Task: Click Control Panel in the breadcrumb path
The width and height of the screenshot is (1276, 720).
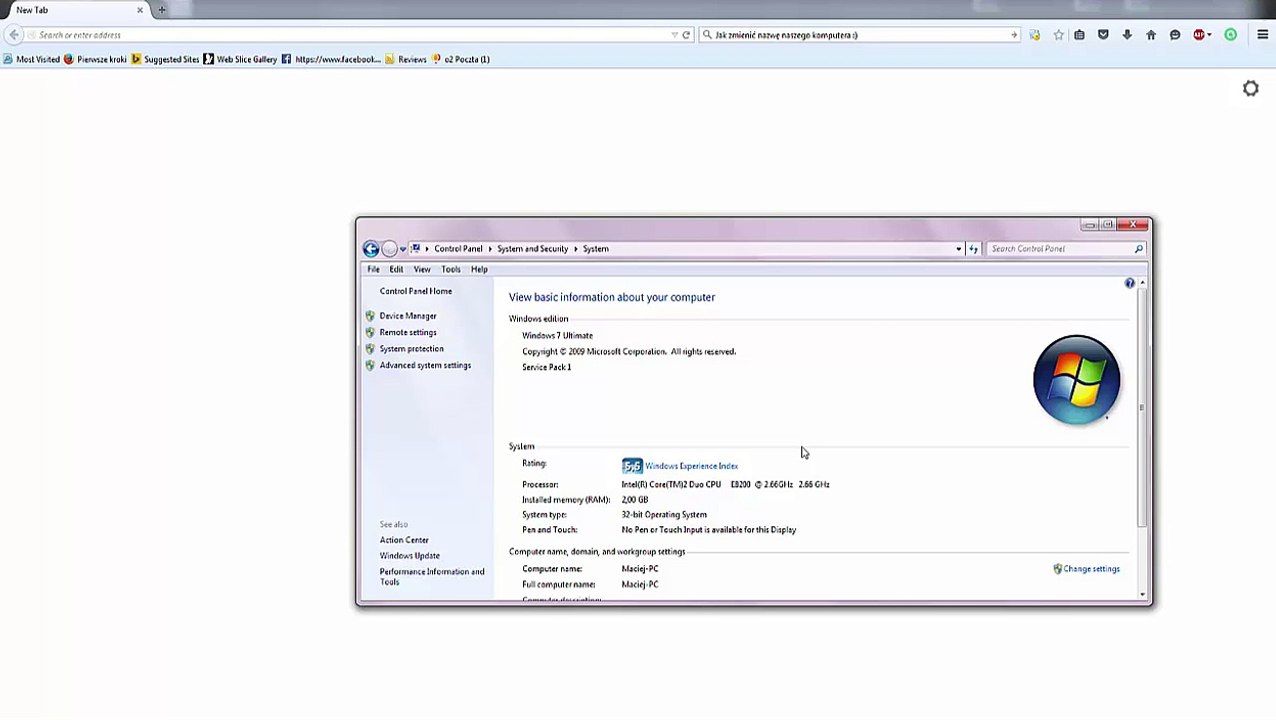Action: [458, 249]
